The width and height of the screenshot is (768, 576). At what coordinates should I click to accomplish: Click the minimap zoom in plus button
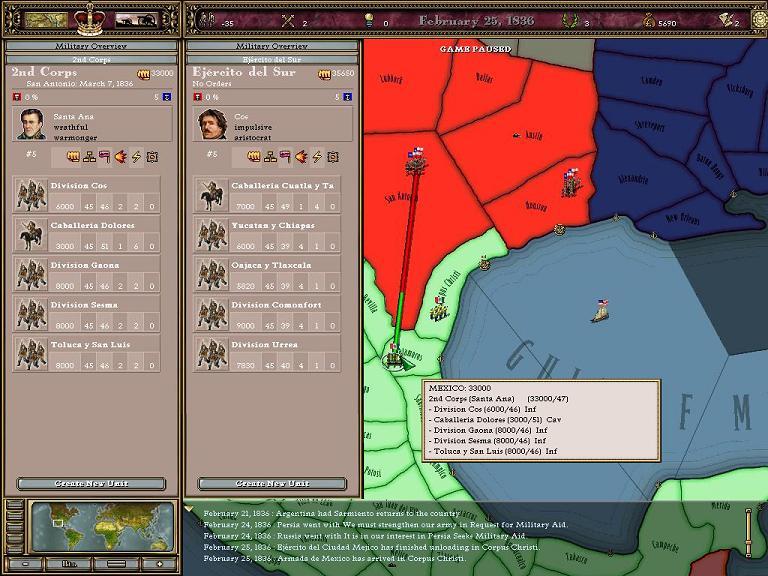point(160,564)
